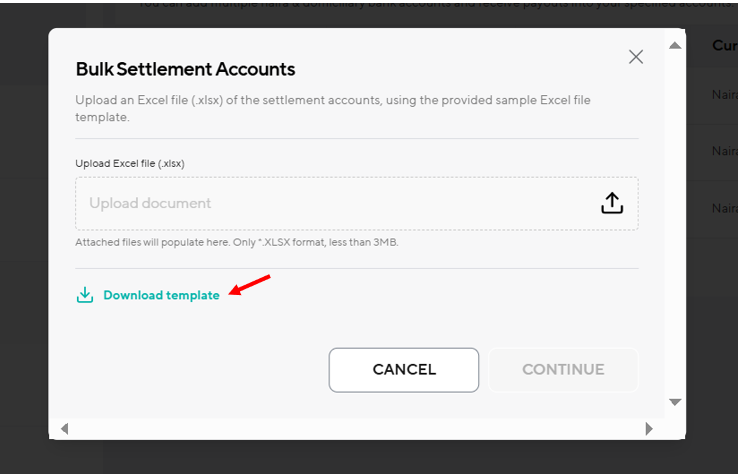Click the scroll up arrow

[675, 45]
